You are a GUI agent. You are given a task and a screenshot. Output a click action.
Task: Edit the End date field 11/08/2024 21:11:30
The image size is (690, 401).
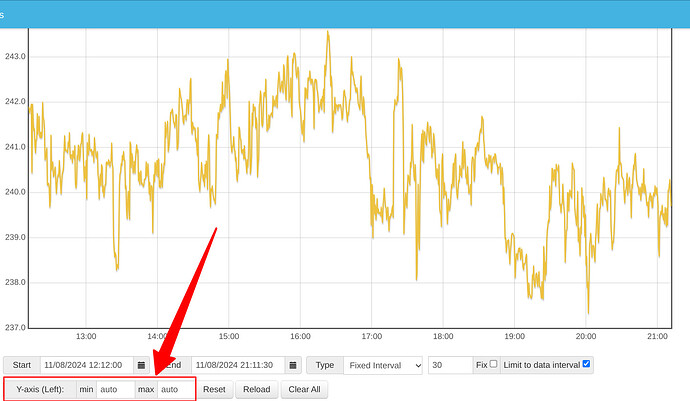pyautogui.click(x=238, y=365)
